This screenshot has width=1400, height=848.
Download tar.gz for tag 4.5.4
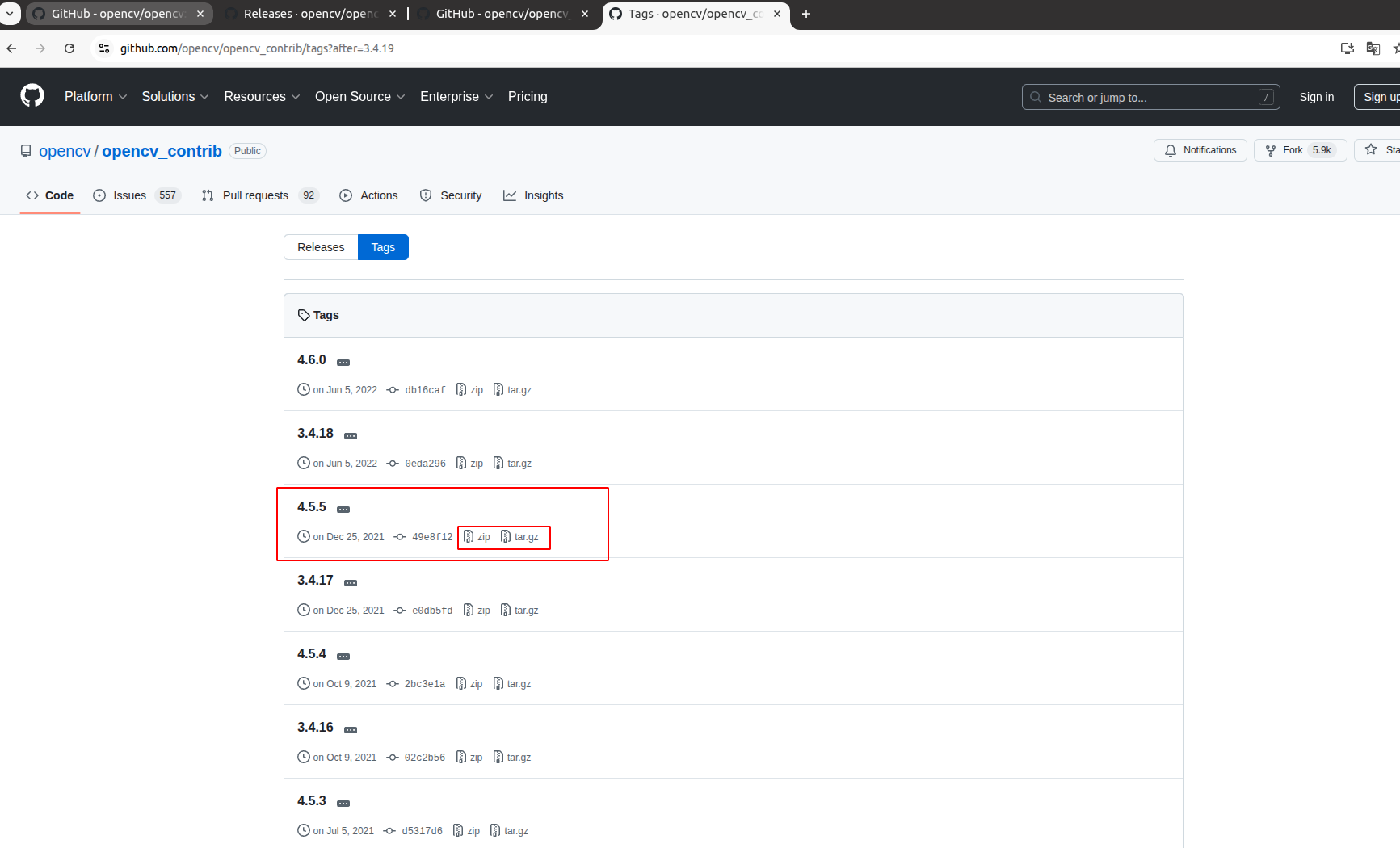(x=512, y=684)
